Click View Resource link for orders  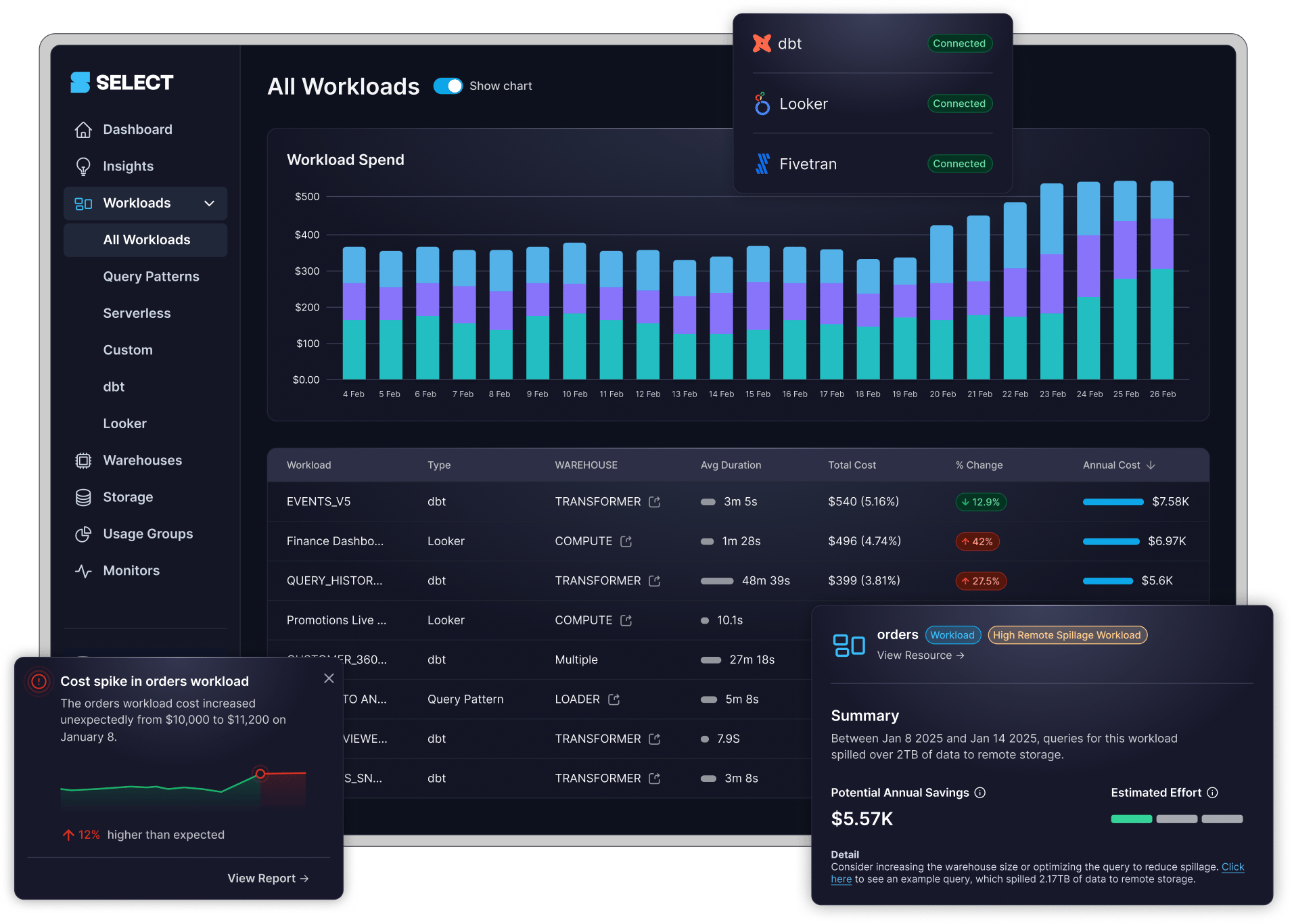pos(921,655)
